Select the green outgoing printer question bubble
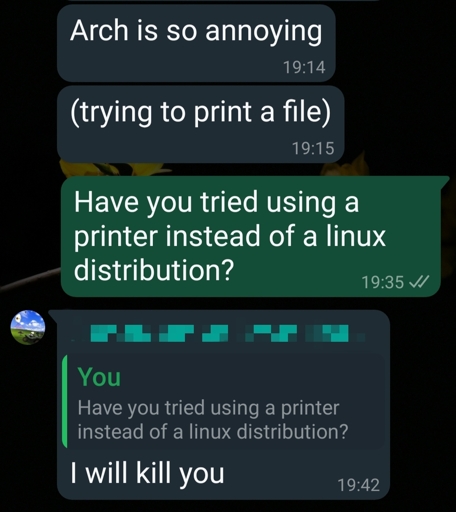 point(253,236)
